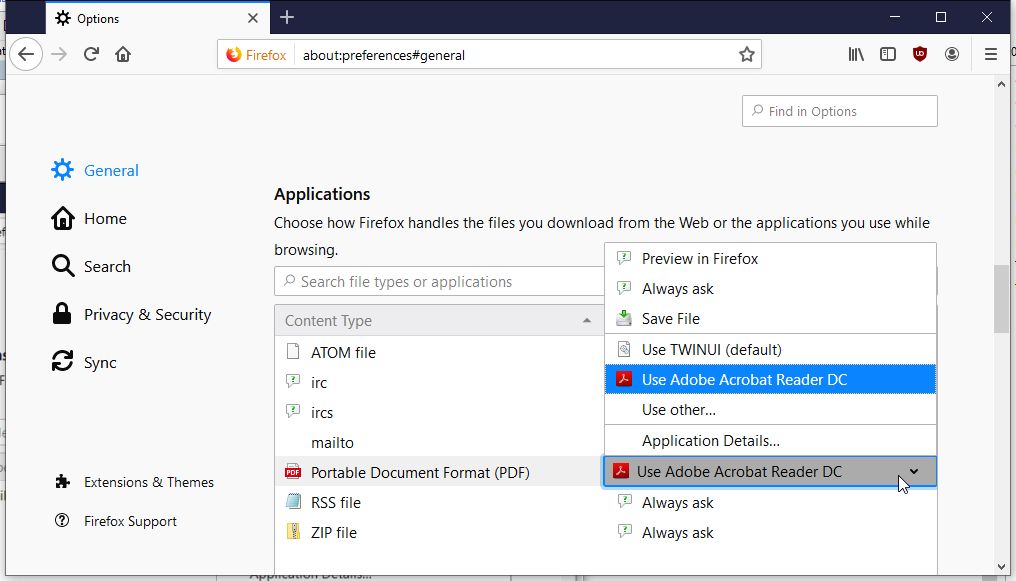Click the page scroll-up arrow

(1001, 84)
